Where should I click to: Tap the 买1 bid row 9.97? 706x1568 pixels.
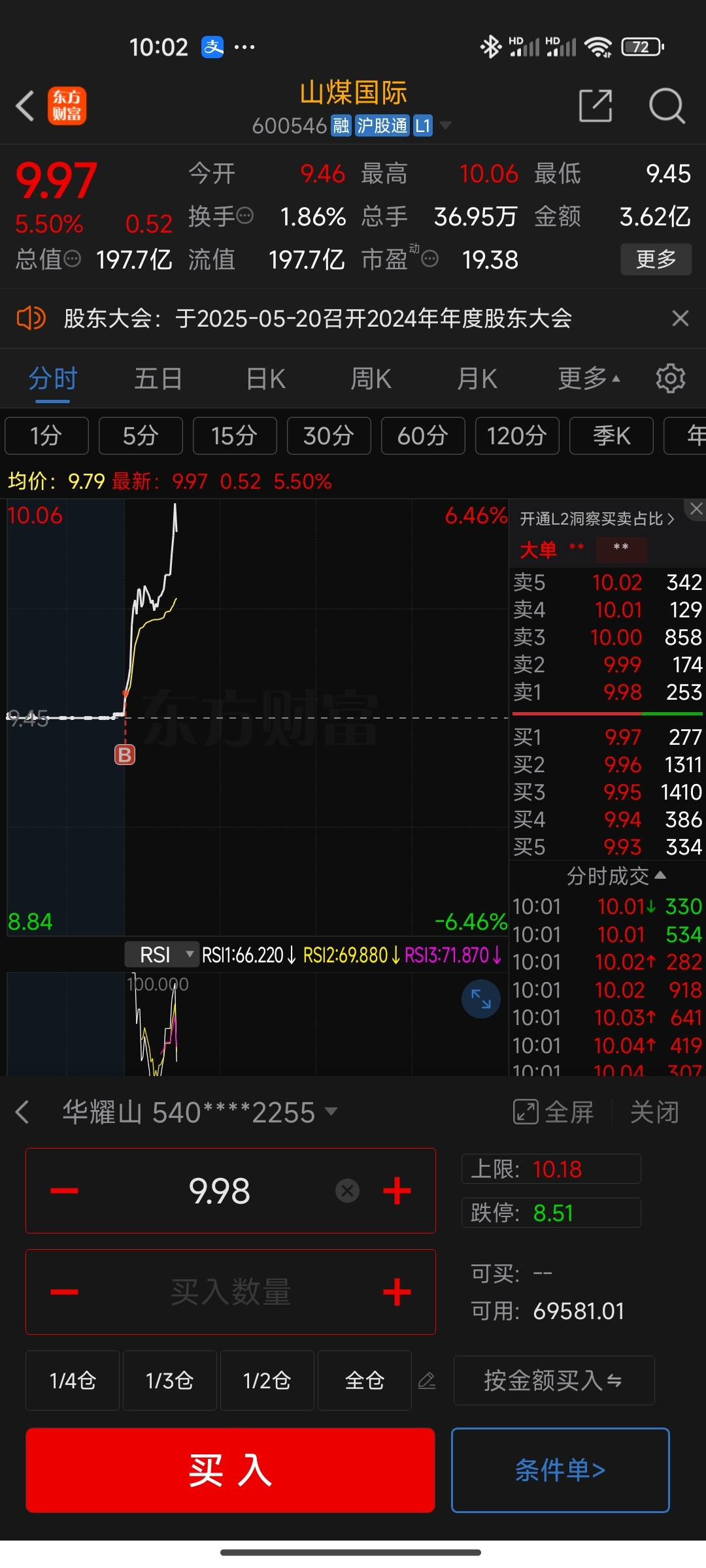(607, 737)
